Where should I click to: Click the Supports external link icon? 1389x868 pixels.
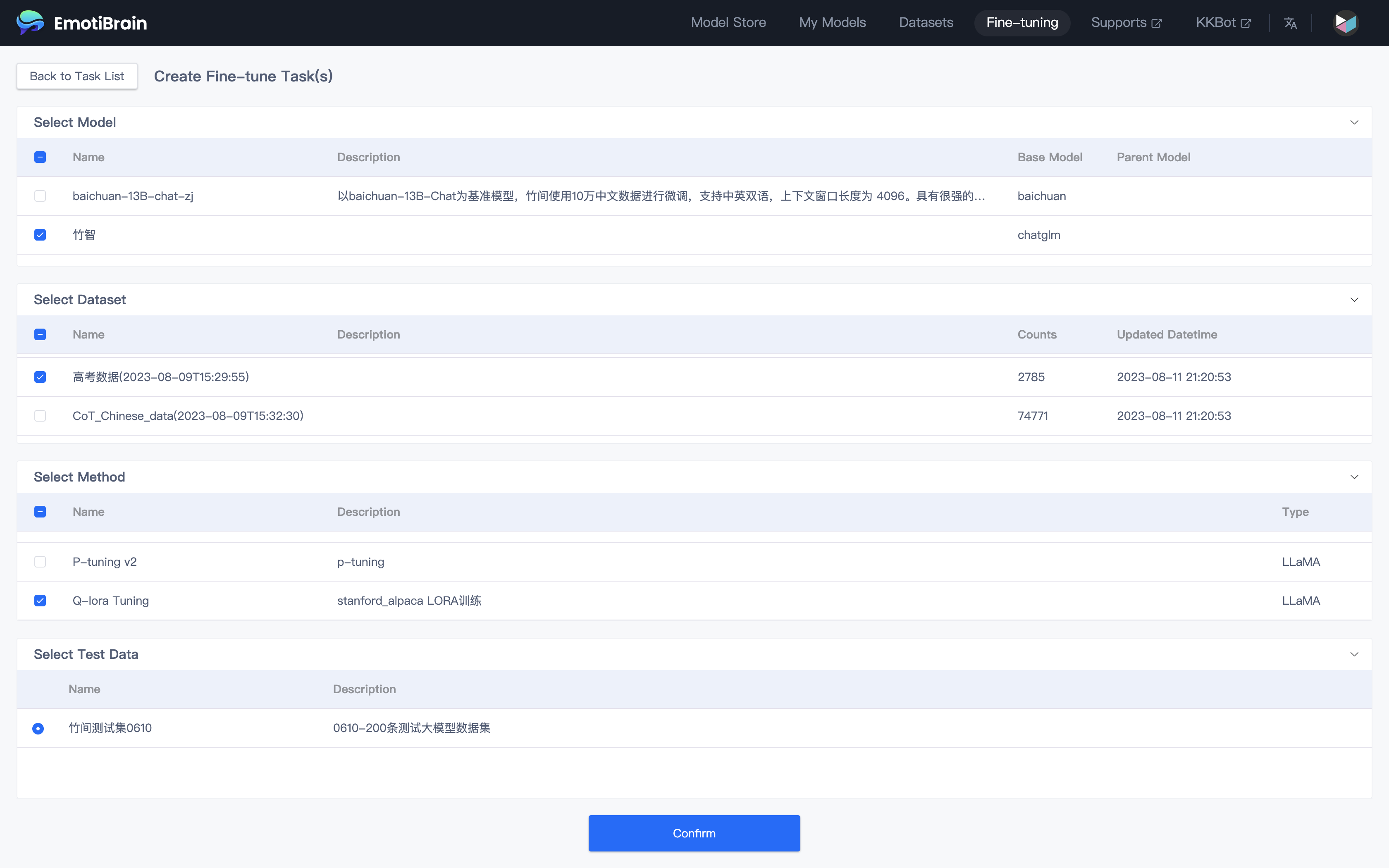[x=1157, y=24]
